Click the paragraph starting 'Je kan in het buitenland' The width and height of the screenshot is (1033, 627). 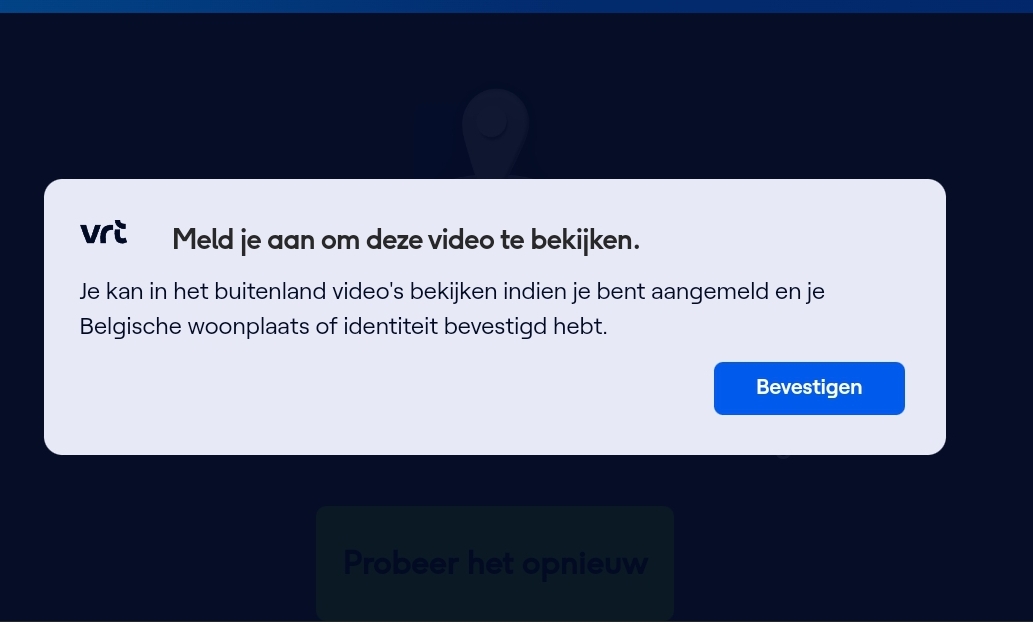click(x=452, y=308)
